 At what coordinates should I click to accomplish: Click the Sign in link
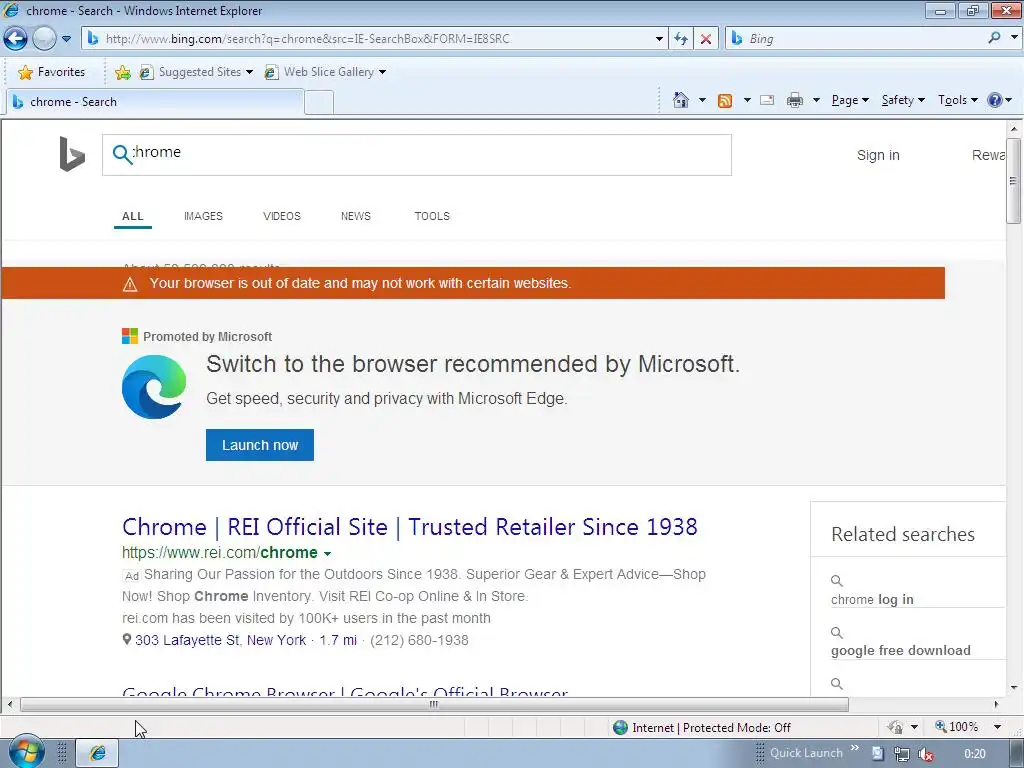click(878, 155)
